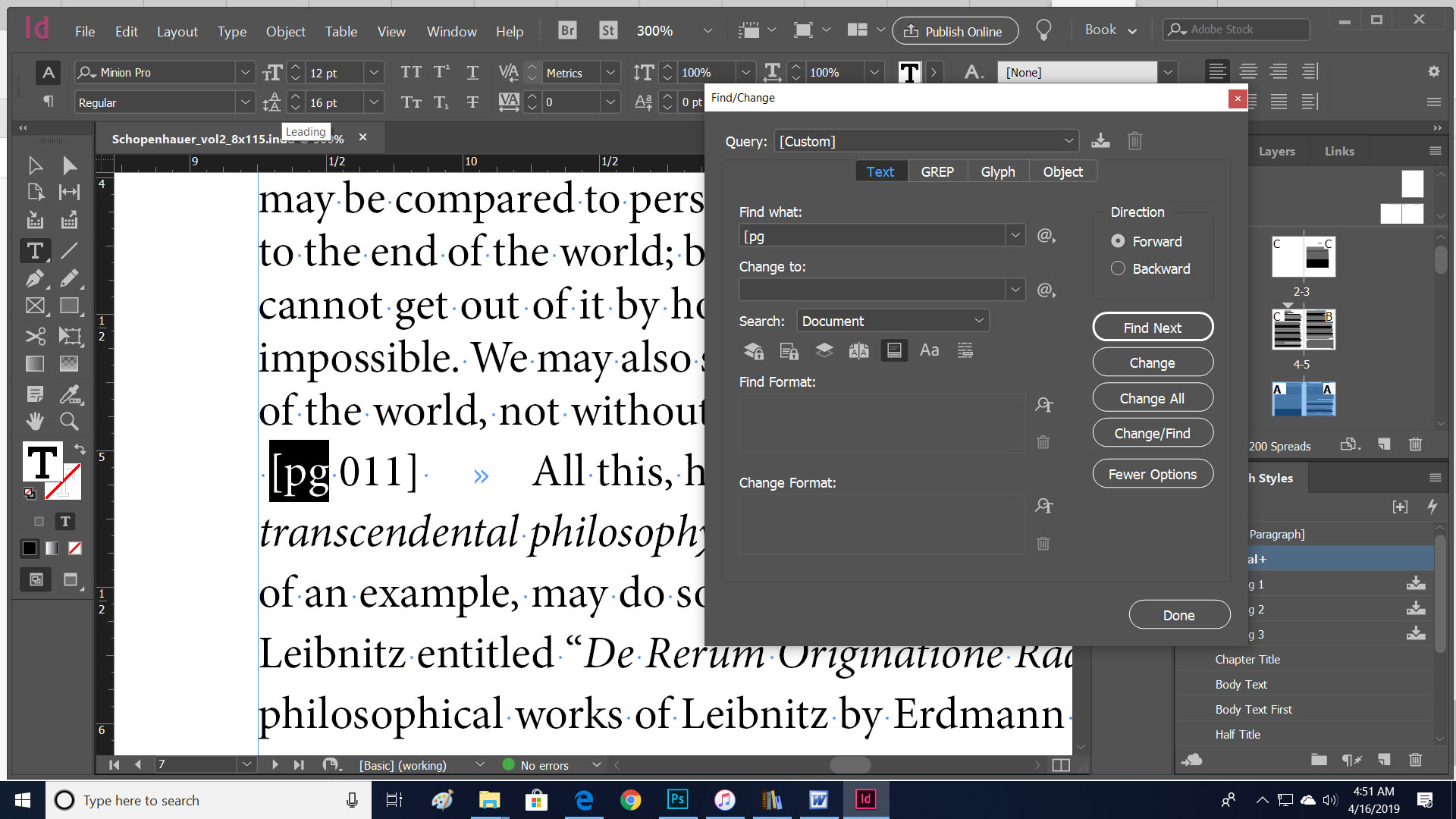Select the Line tool
The image size is (1456, 819).
[x=69, y=251]
